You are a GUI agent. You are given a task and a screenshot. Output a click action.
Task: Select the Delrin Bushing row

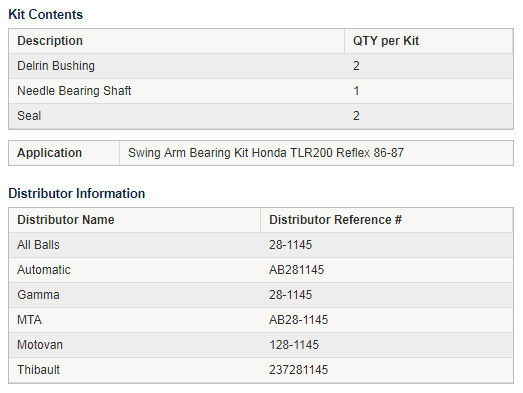(261, 66)
